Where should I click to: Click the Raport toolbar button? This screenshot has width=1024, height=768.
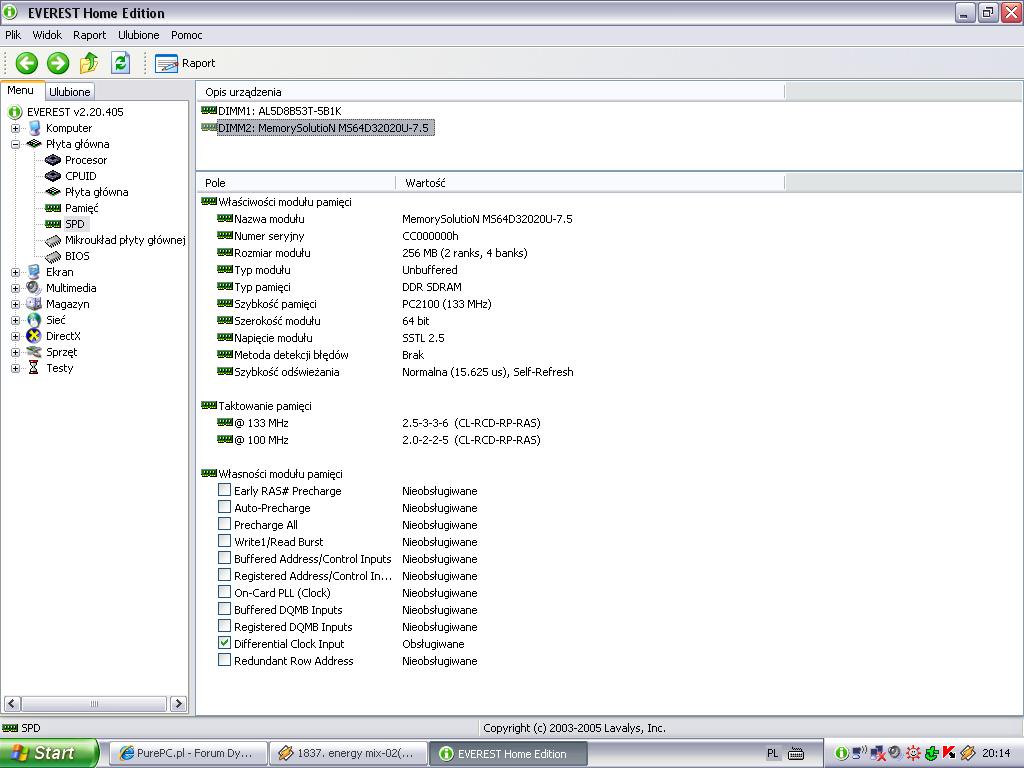pos(185,63)
